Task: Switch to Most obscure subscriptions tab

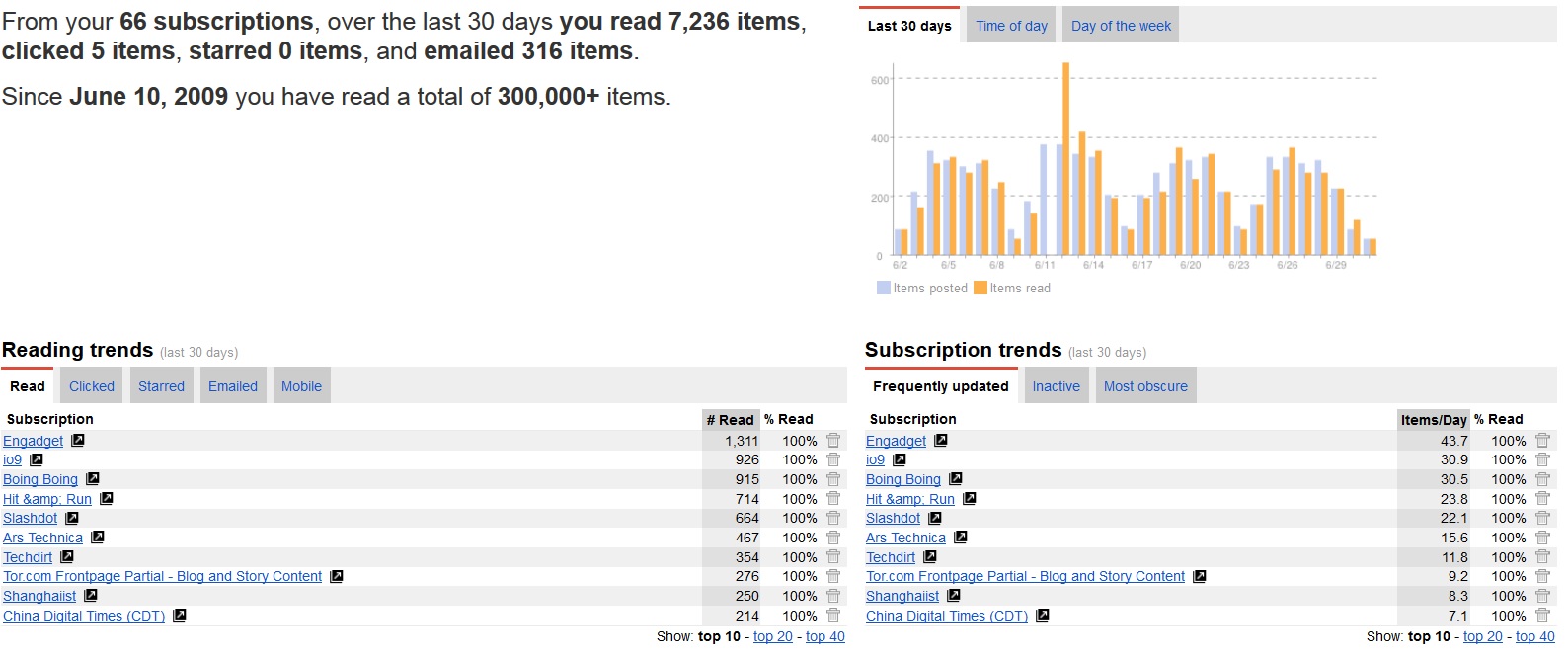Action: click(x=1145, y=386)
